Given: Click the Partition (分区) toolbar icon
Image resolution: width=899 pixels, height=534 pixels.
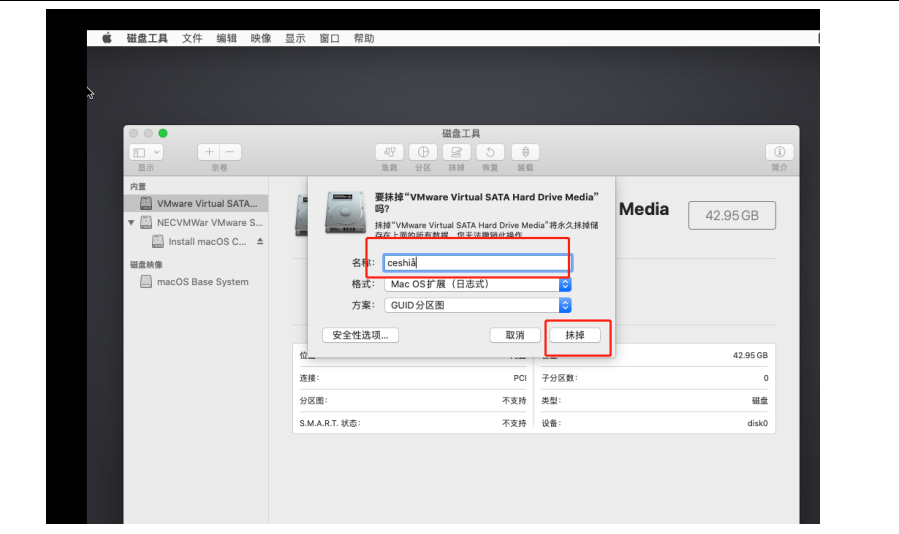Looking at the screenshot, I should tap(423, 152).
